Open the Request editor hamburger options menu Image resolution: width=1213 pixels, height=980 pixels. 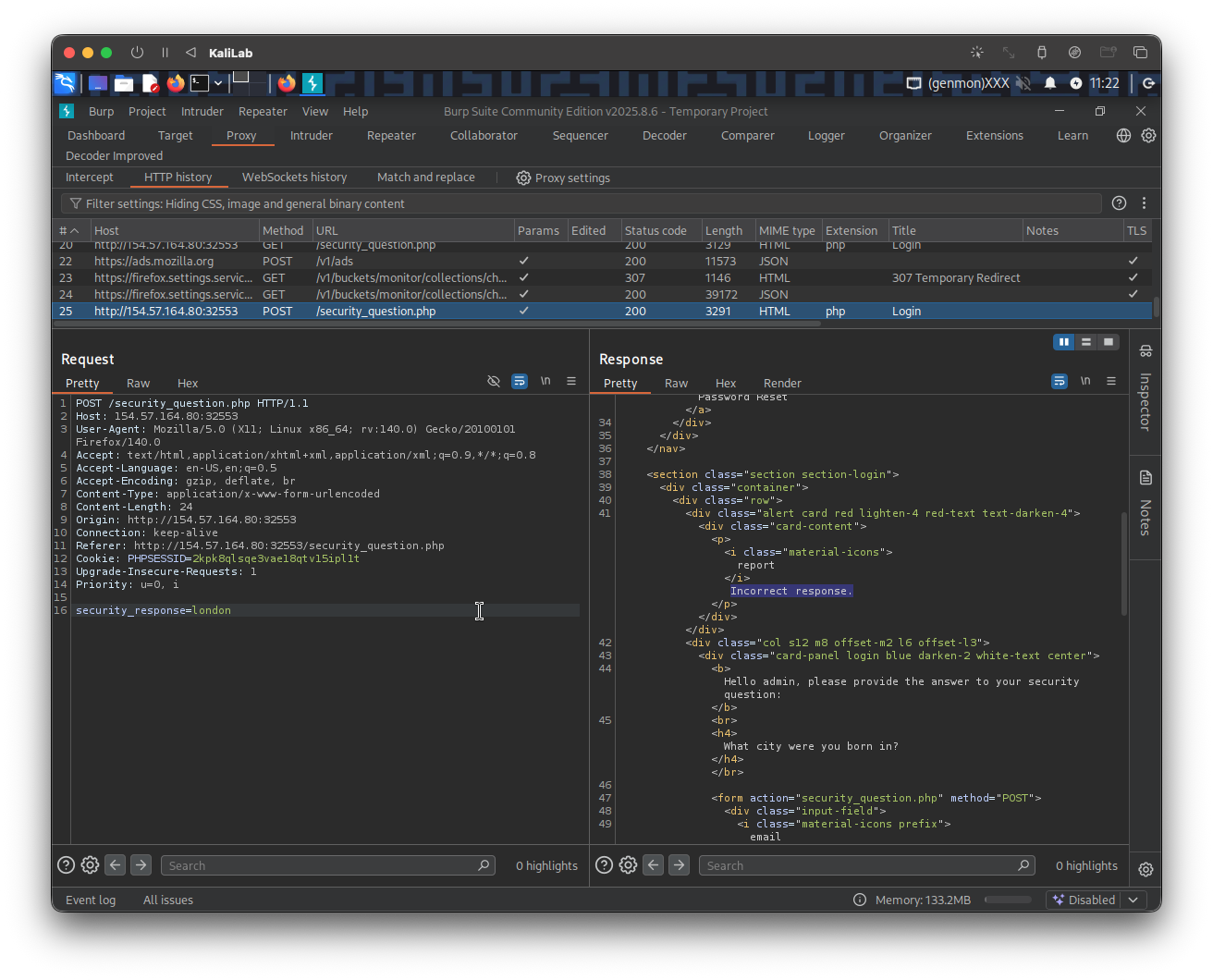tap(571, 382)
